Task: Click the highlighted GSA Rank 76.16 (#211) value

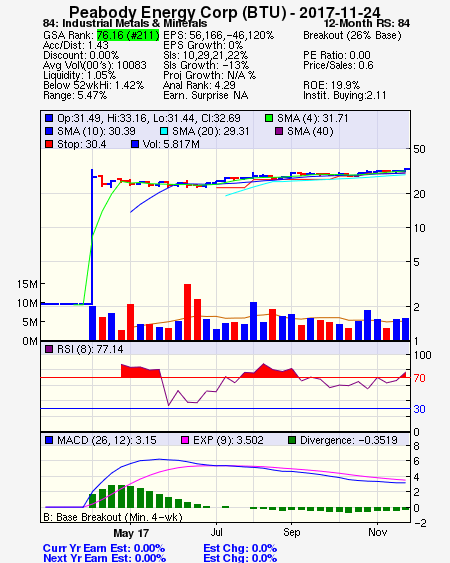Action: [x=128, y=35]
